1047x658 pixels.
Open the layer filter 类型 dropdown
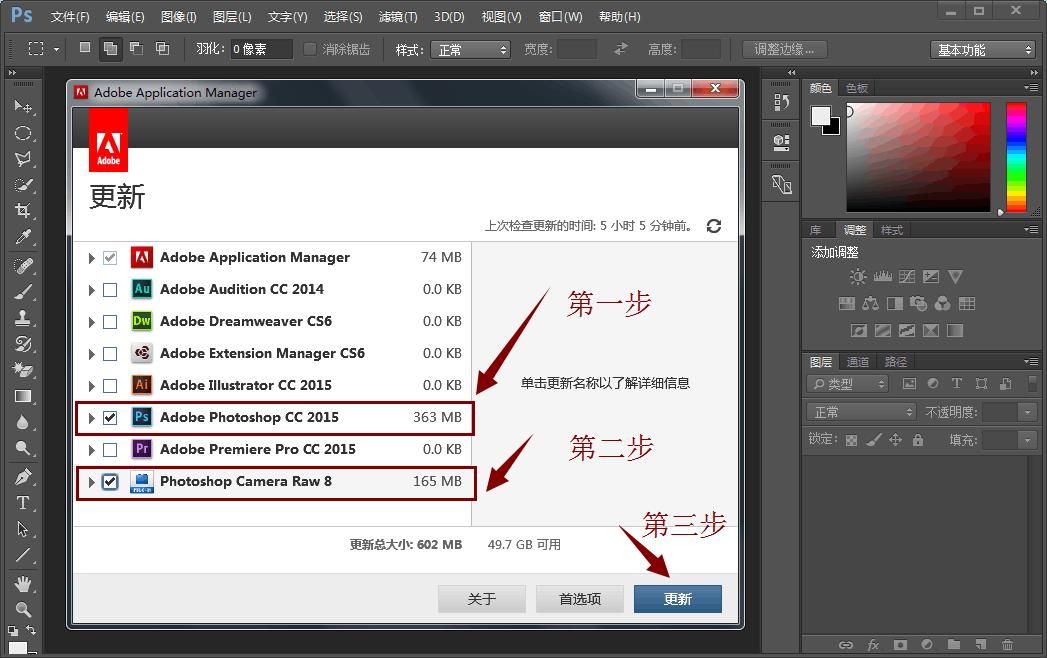pyautogui.click(x=847, y=383)
